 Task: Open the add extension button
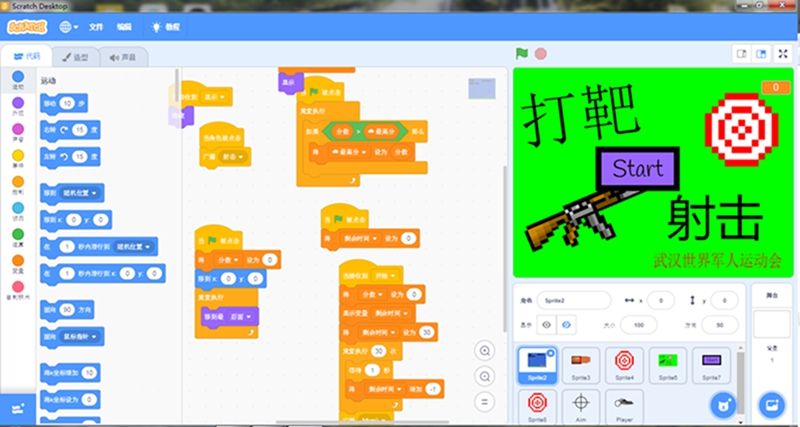[x=18, y=409]
